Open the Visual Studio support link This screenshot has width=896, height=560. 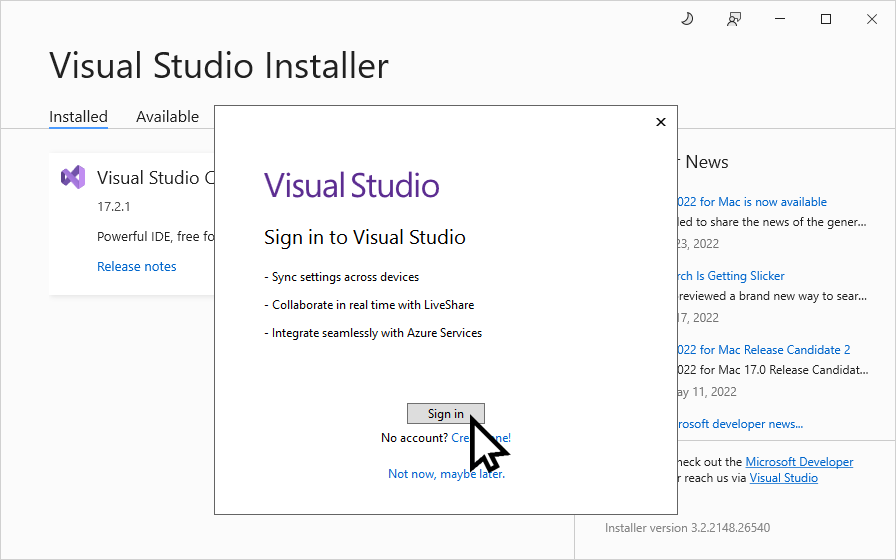pyautogui.click(x=783, y=478)
